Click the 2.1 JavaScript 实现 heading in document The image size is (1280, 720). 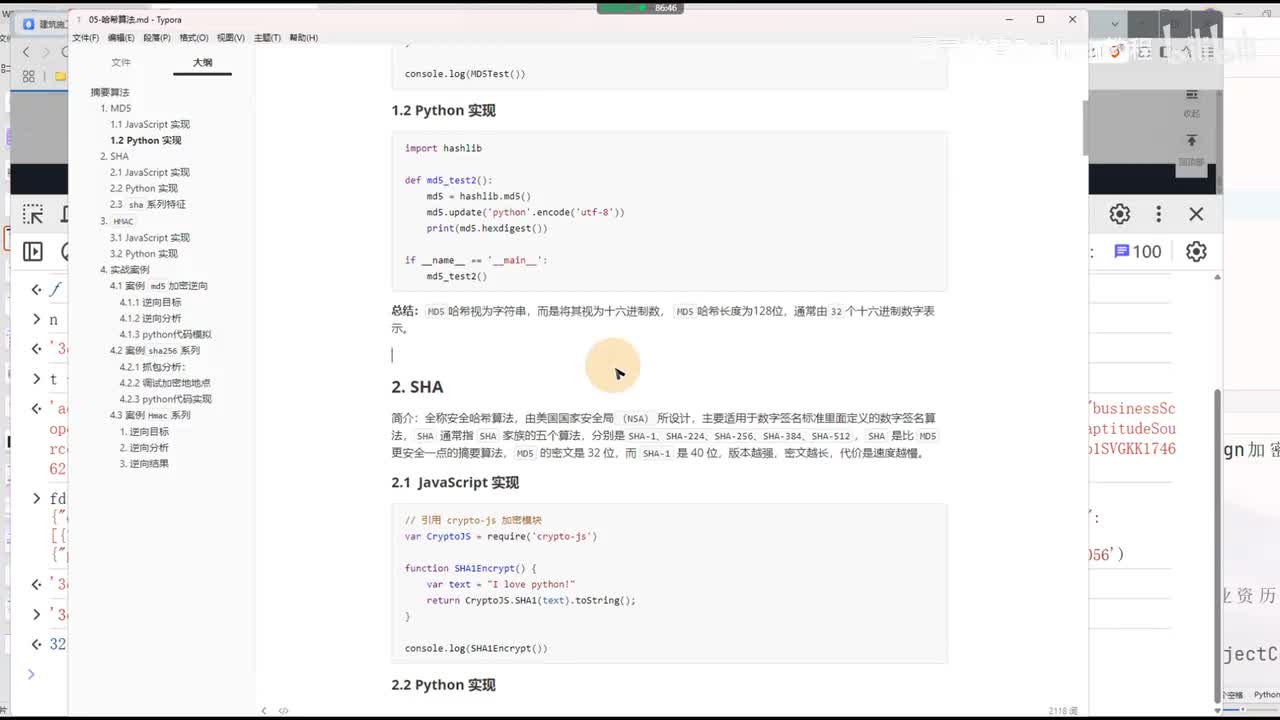pyautogui.click(x=455, y=482)
